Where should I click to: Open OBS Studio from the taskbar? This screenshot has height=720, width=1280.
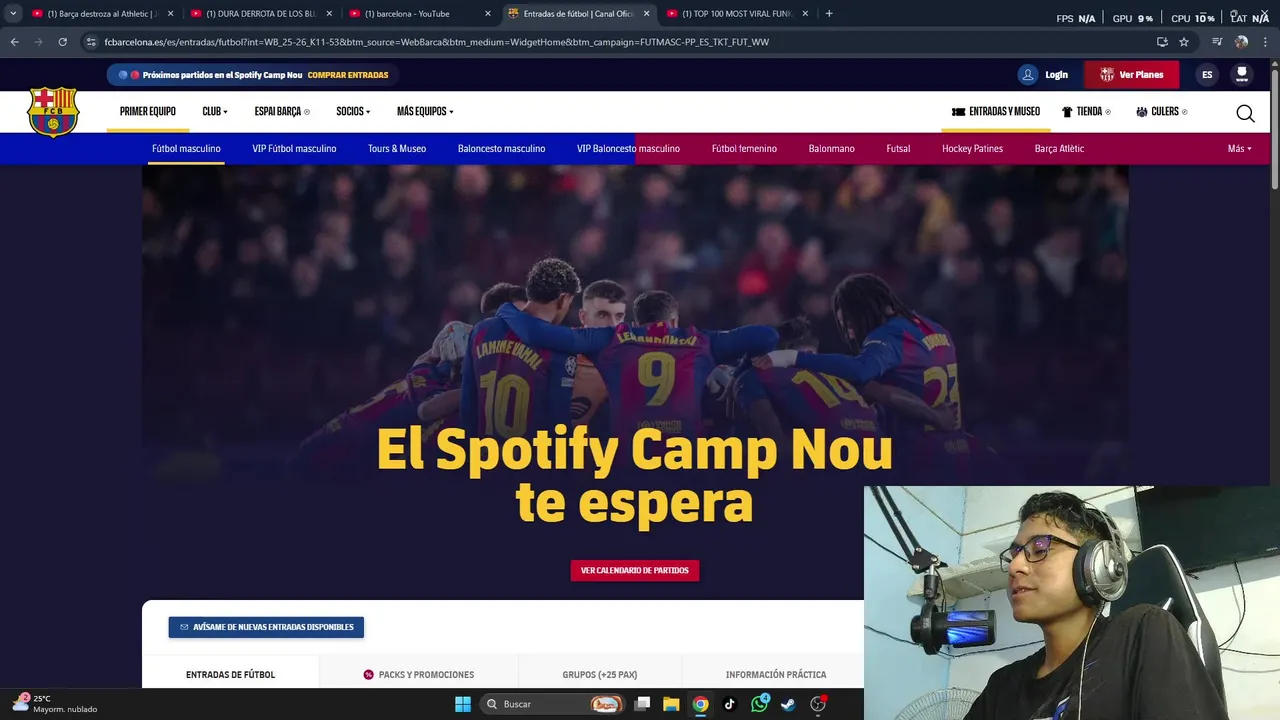pyautogui.click(x=818, y=704)
